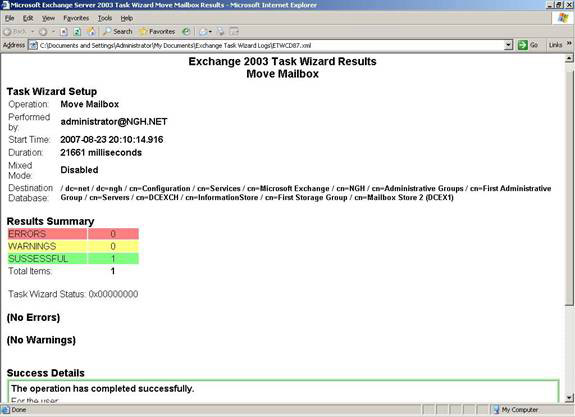Viewport: 575px width, 417px height.
Task: Click the page icon in address bar
Action: (33, 45)
